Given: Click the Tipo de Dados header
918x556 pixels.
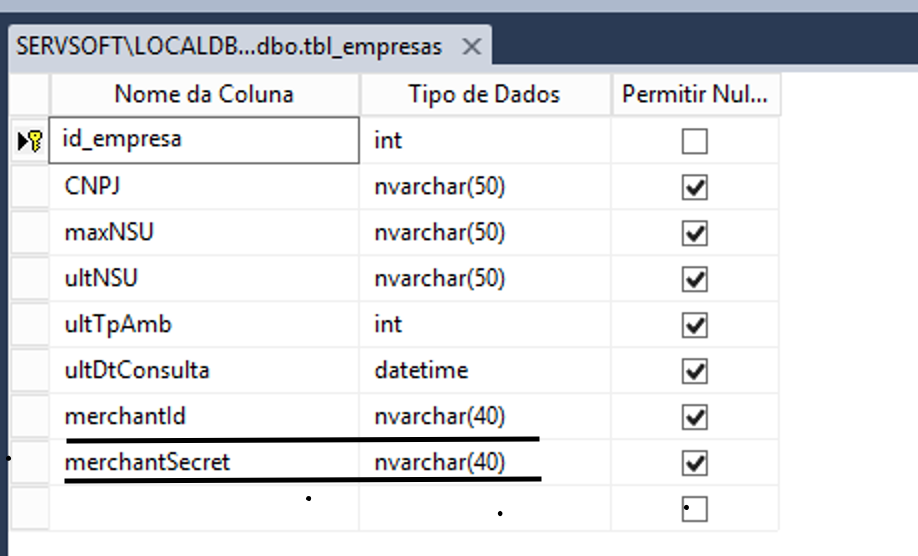Looking at the screenshot, I should [485, 95].
